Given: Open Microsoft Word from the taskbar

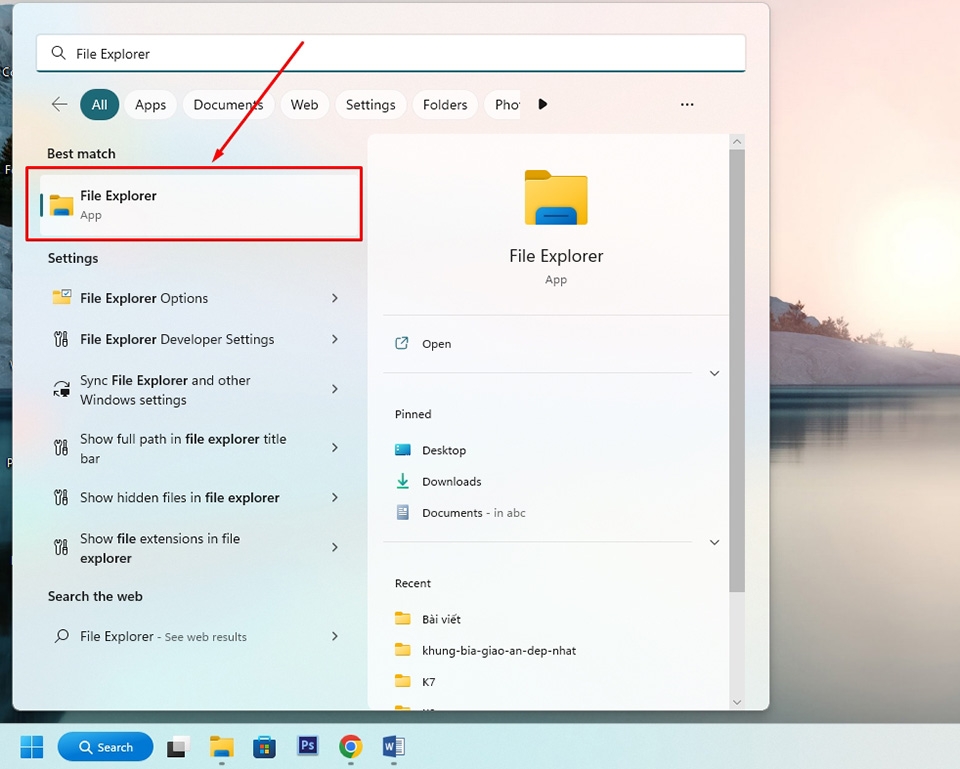Looking at the screenshot, I should point(393,746).
